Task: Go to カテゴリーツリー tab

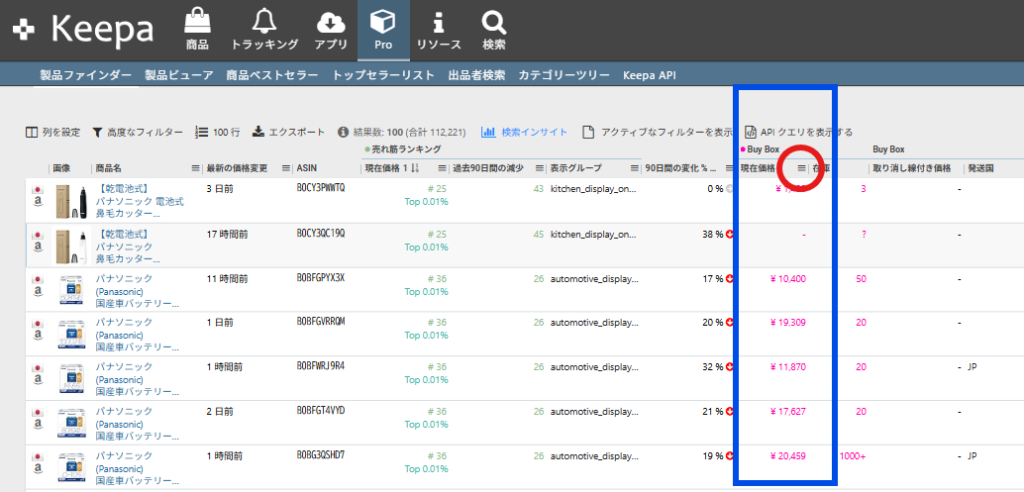Action: click(x=564, y=75)
